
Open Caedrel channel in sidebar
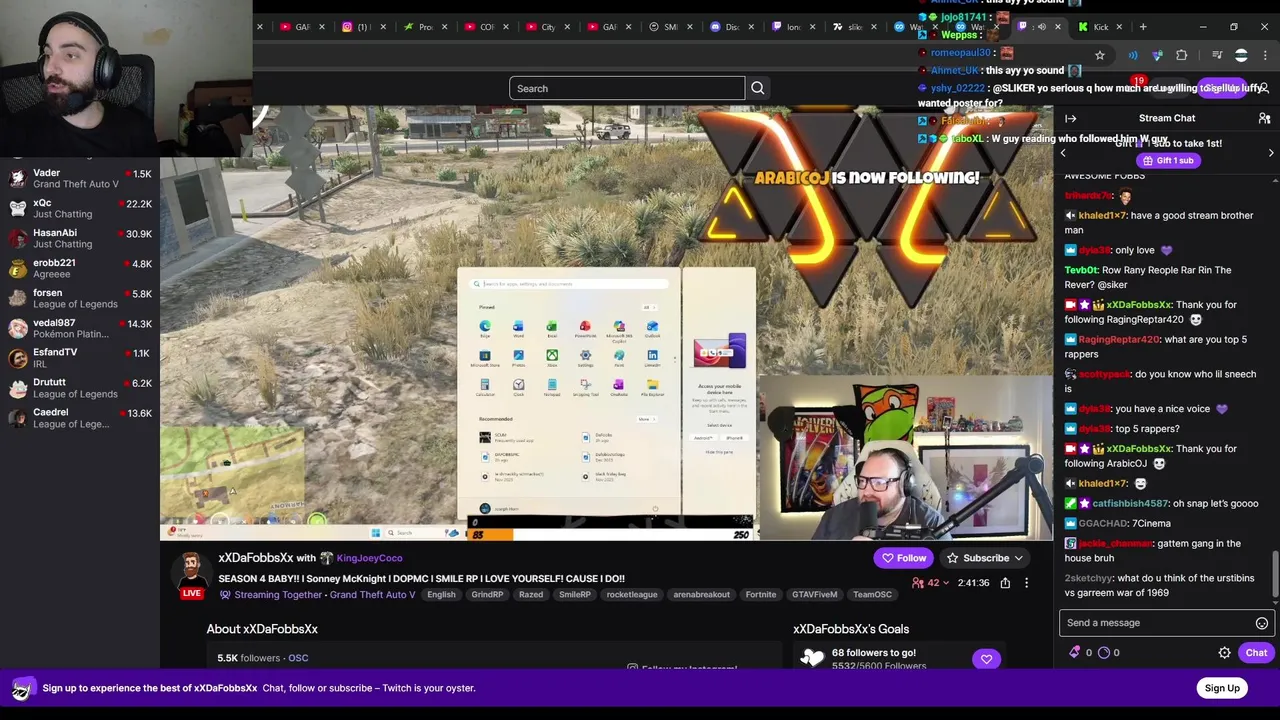80,418
